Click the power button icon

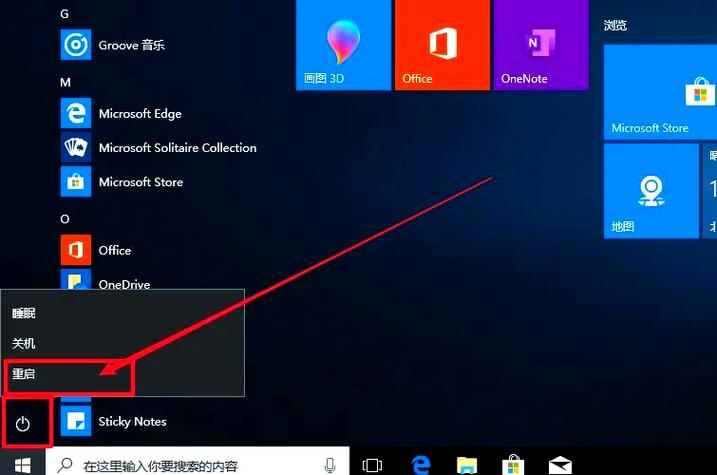[22, 424]
